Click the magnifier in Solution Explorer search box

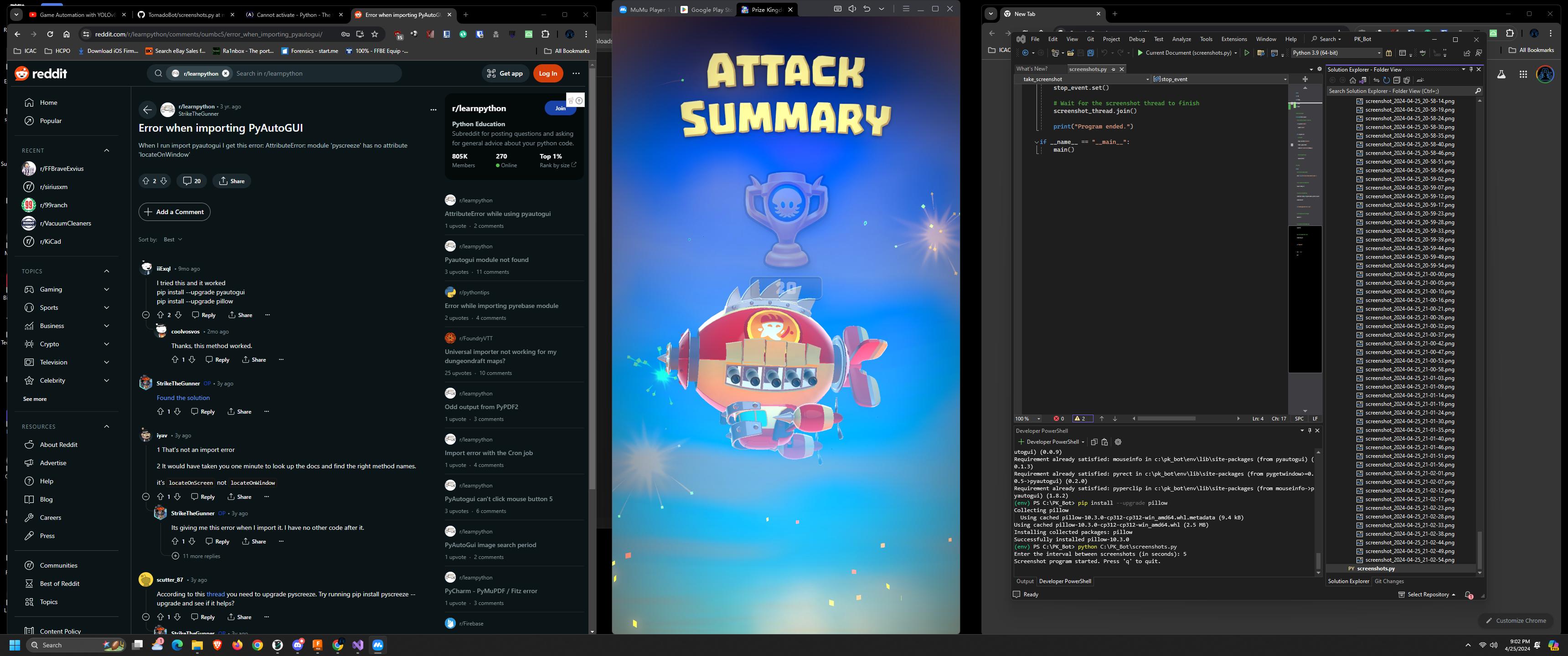click(1477, 91)
